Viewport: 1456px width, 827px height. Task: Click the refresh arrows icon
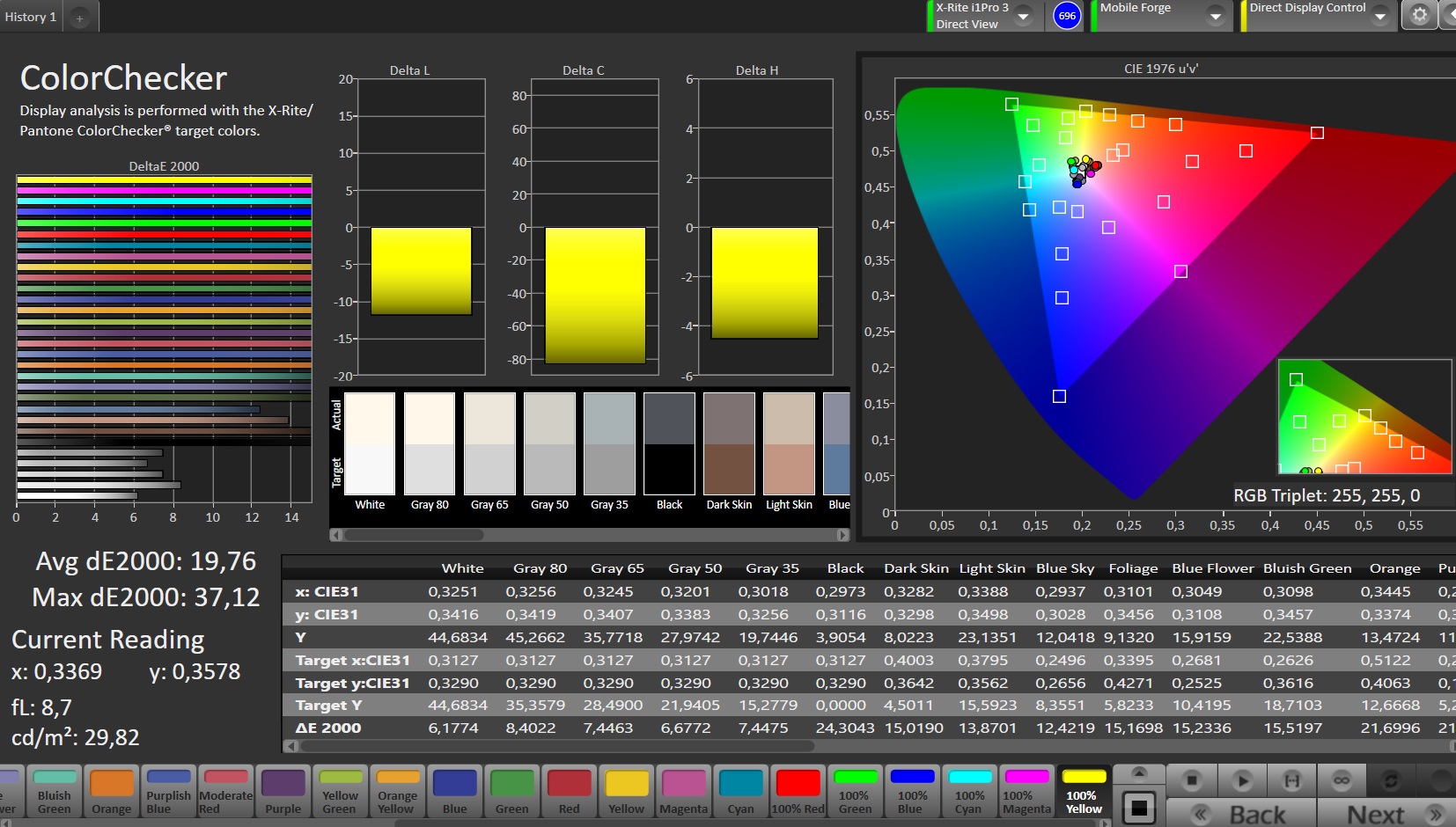tap(1391, 780)
